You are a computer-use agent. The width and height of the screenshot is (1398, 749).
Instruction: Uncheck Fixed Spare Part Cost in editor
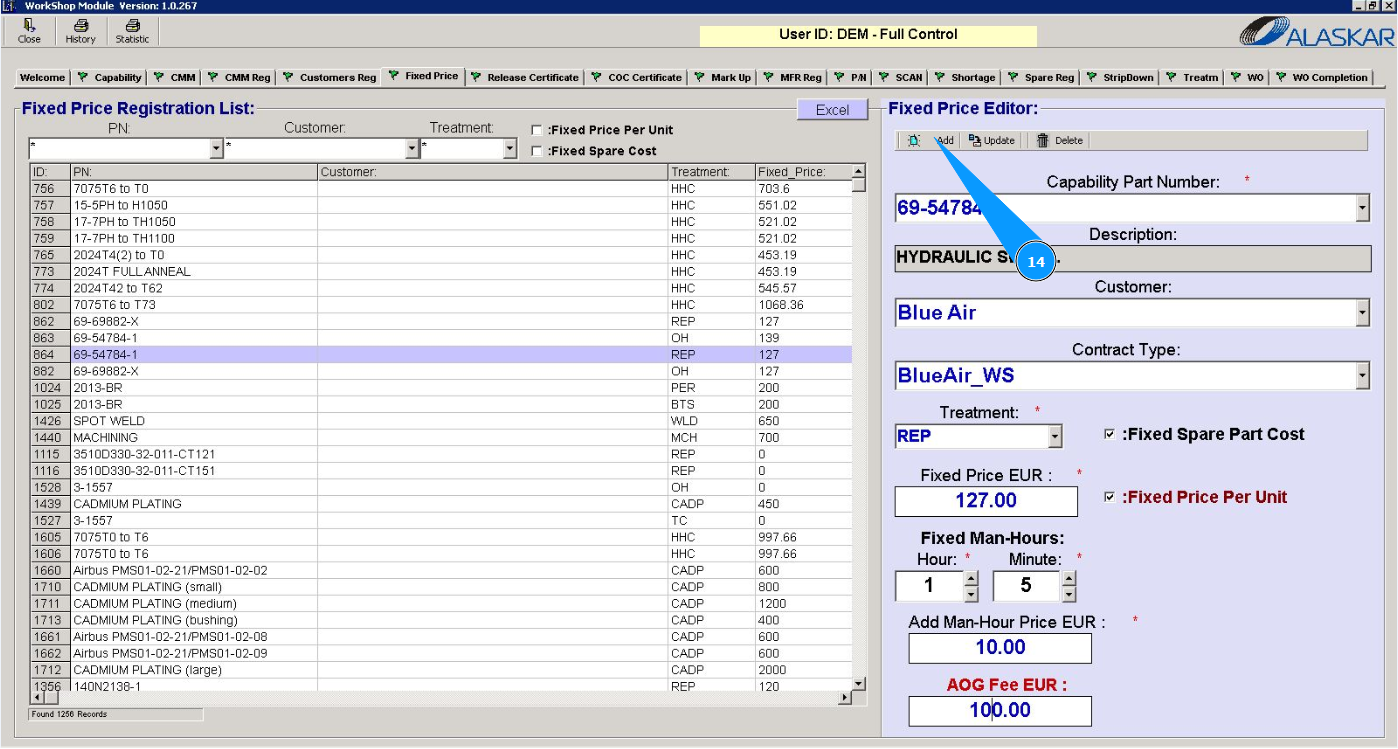1109,434
